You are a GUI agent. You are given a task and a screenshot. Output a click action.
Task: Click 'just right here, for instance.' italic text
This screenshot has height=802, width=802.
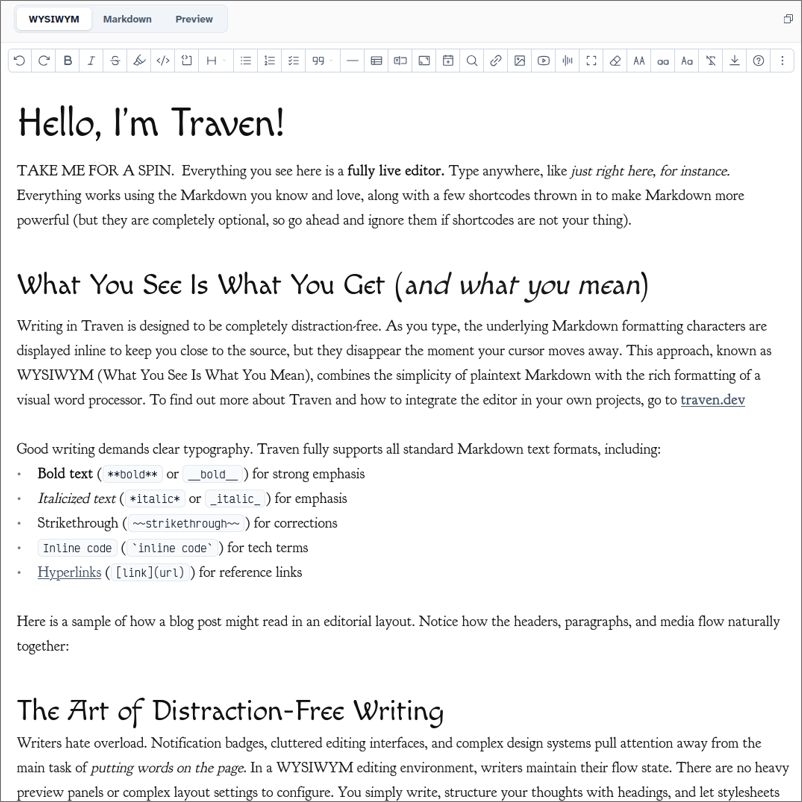(650, 171)
